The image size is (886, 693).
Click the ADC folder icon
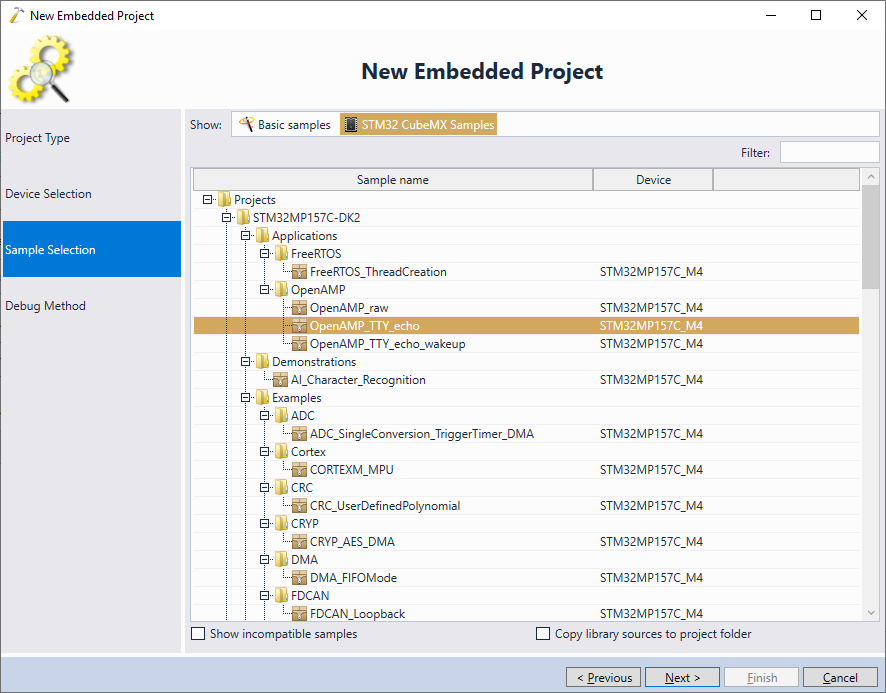pos(281,416)
